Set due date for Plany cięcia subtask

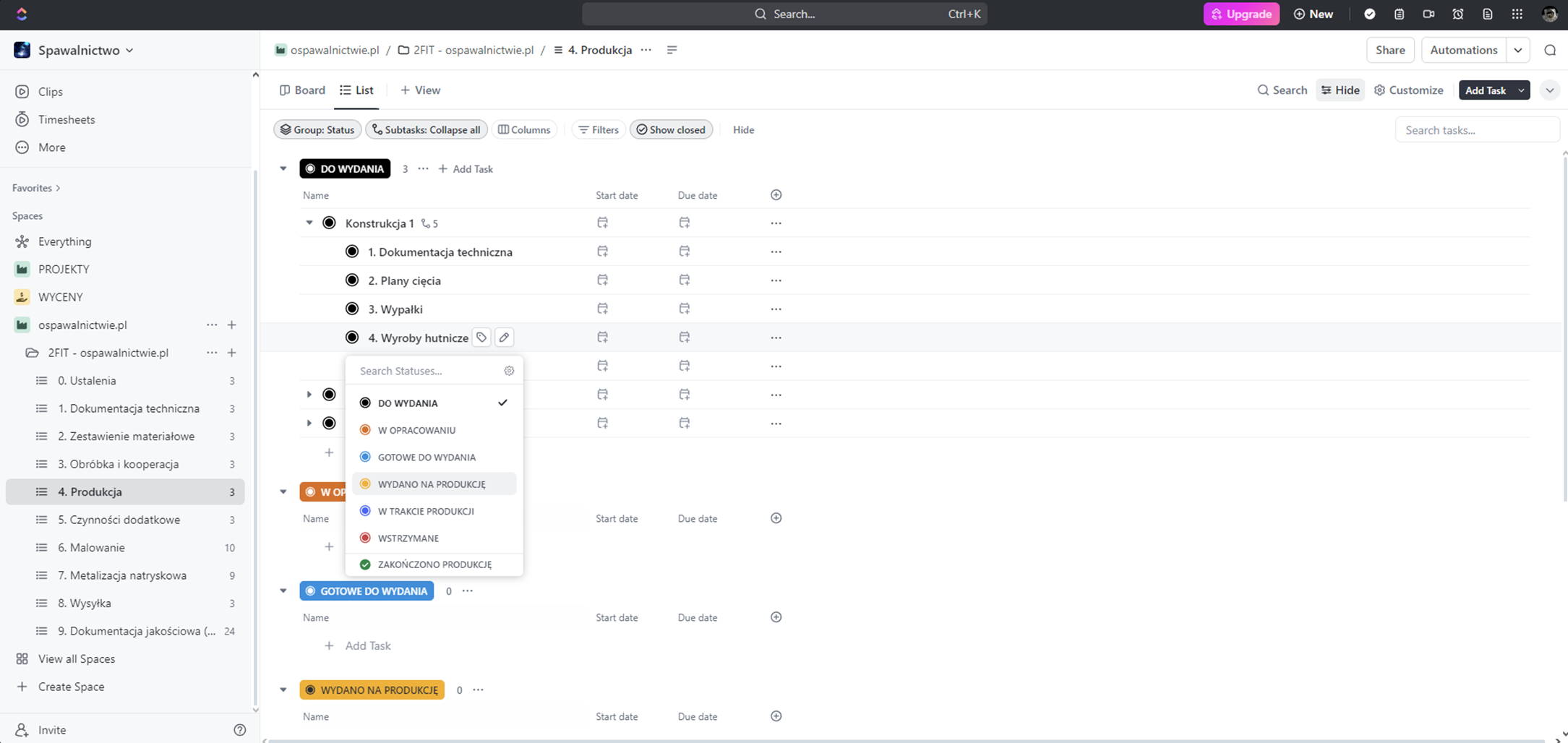point(684,280)
